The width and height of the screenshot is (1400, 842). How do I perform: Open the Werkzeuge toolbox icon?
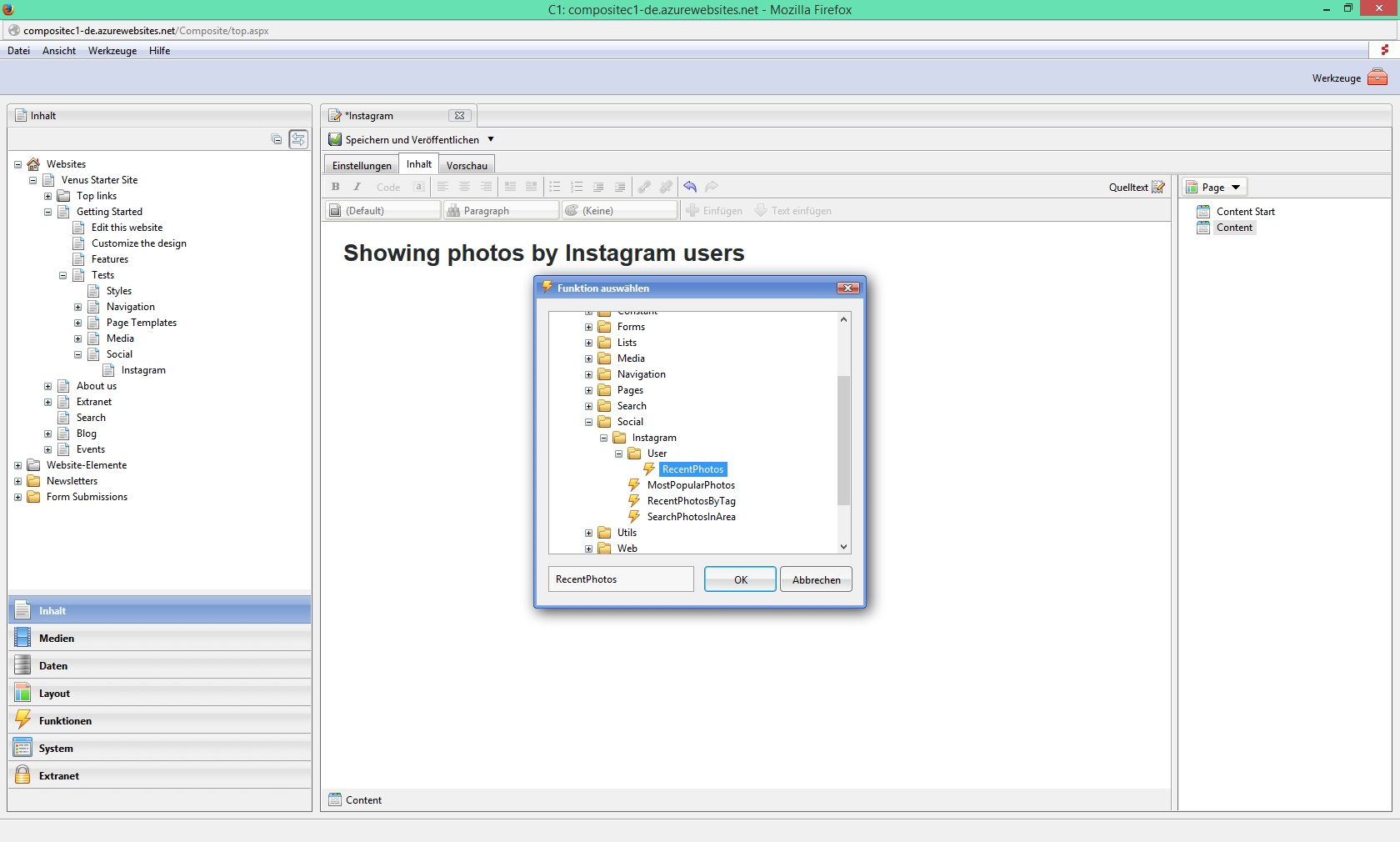1377,78
